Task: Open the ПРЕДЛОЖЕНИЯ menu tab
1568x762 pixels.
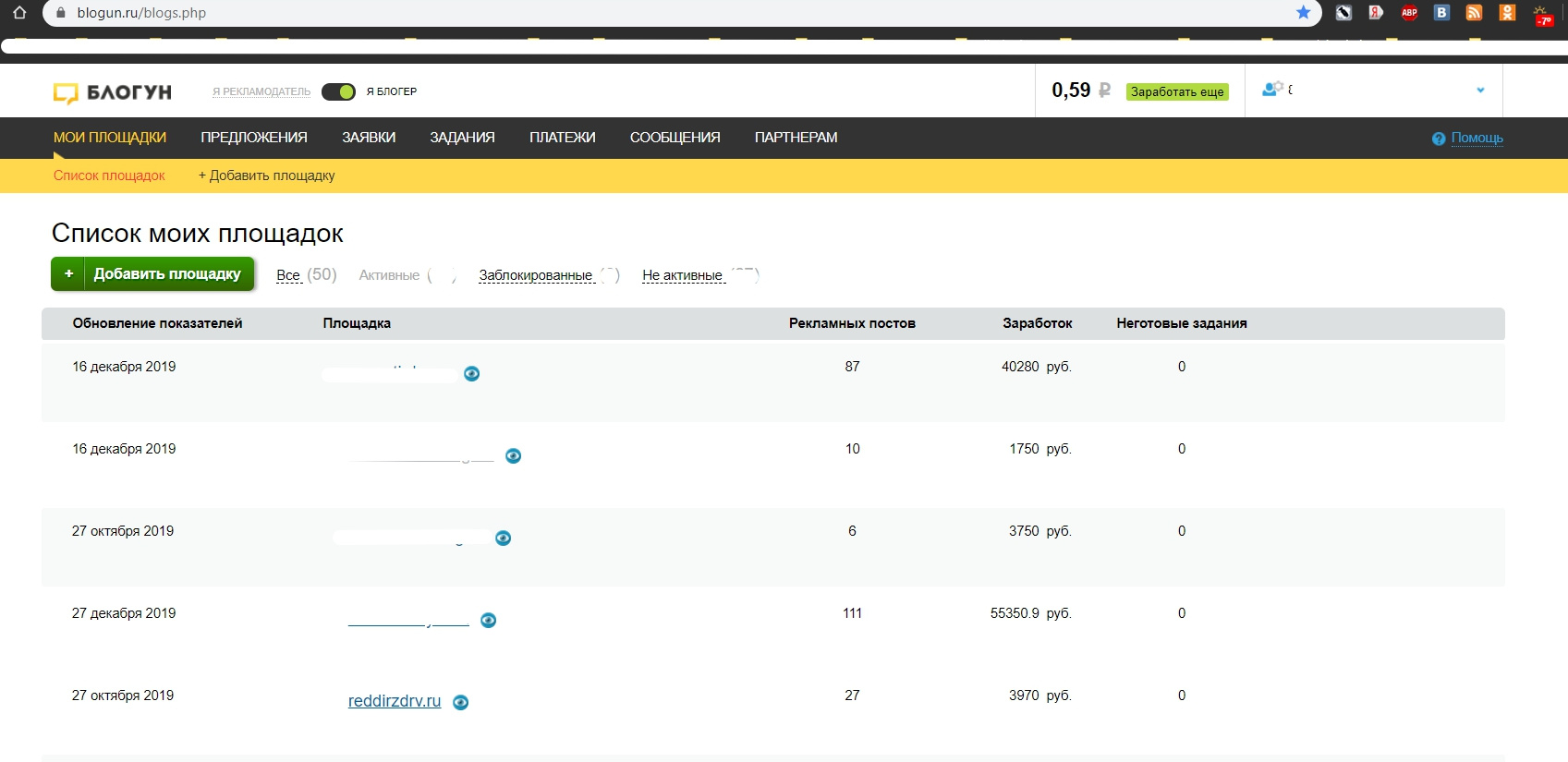Action: 254,138
